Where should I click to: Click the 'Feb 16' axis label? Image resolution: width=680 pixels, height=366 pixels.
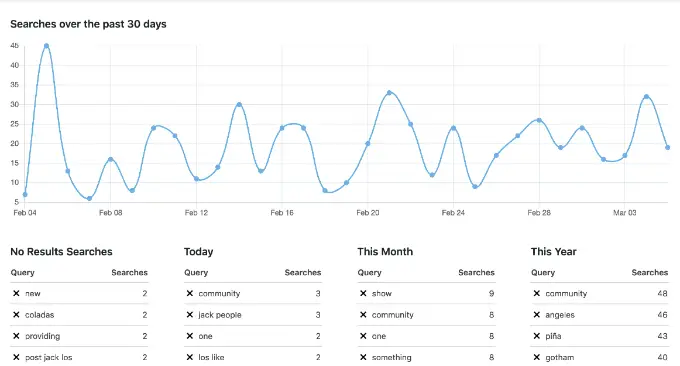point(282,212)
